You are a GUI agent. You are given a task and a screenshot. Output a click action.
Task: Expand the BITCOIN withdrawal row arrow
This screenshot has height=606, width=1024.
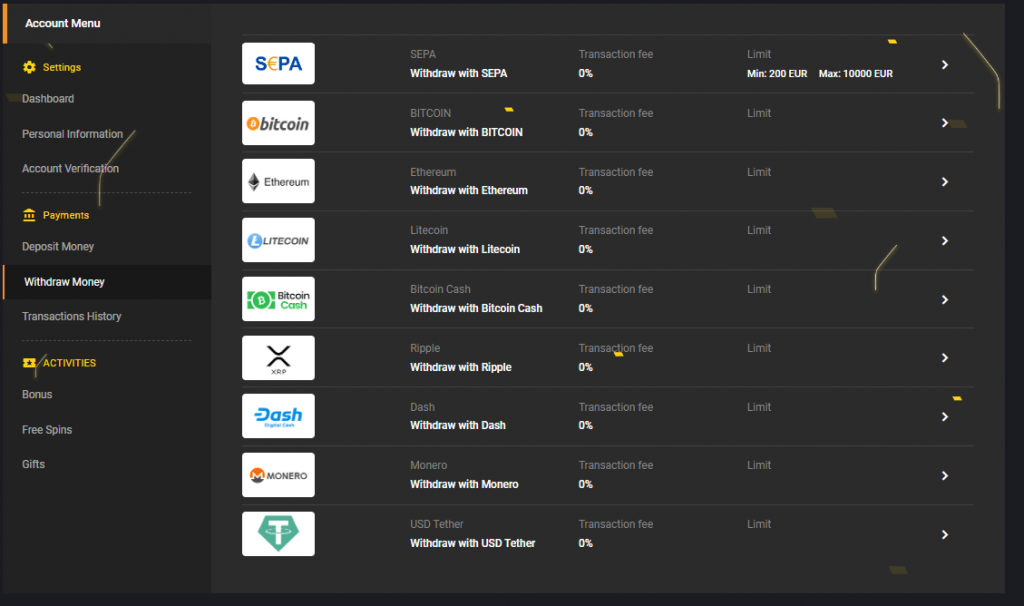(x=944, y=123)
